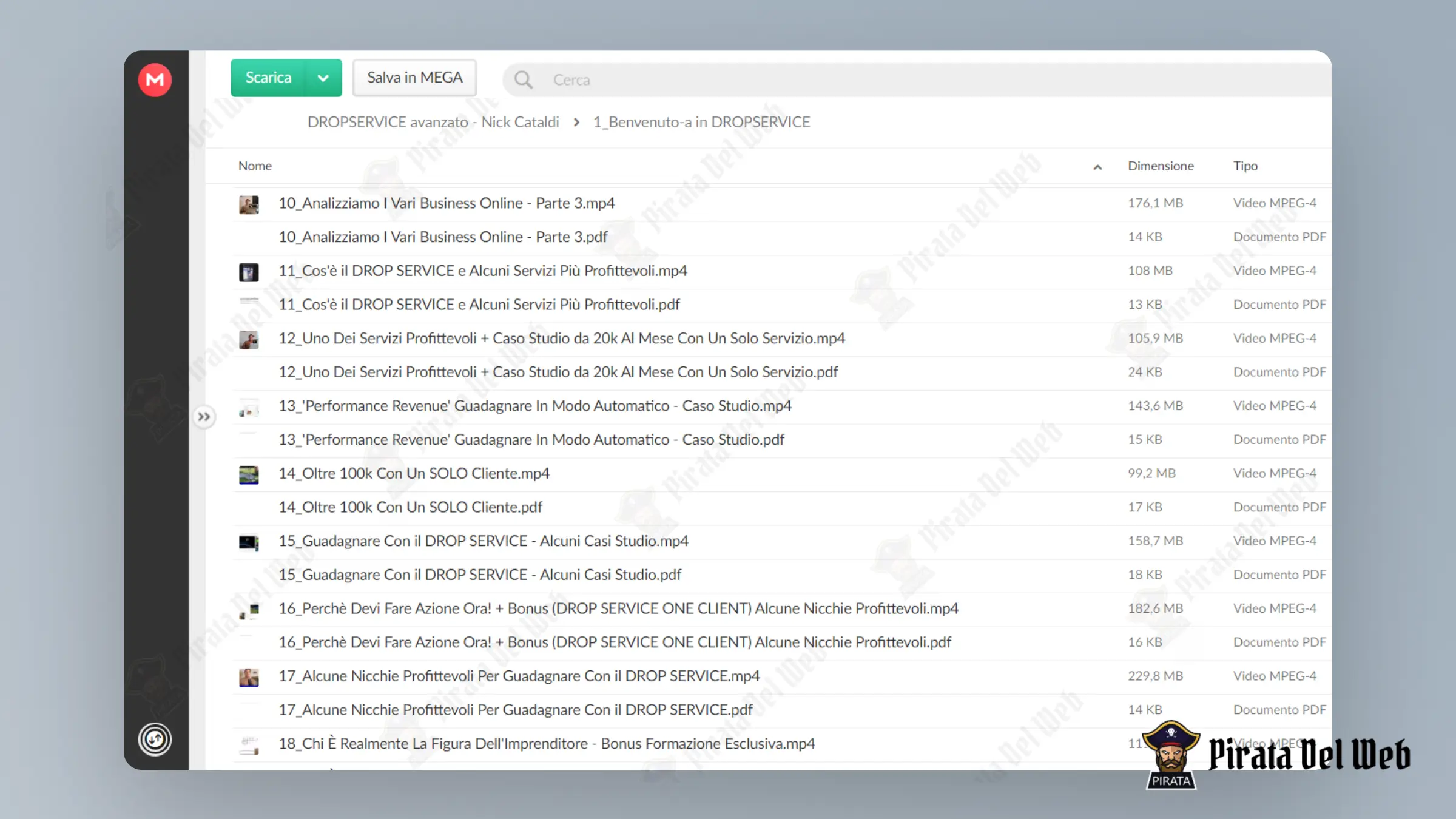Click the 143,6 MB size cell
The width and height of the screenshot is (1456, 819).
[1155, 406]
